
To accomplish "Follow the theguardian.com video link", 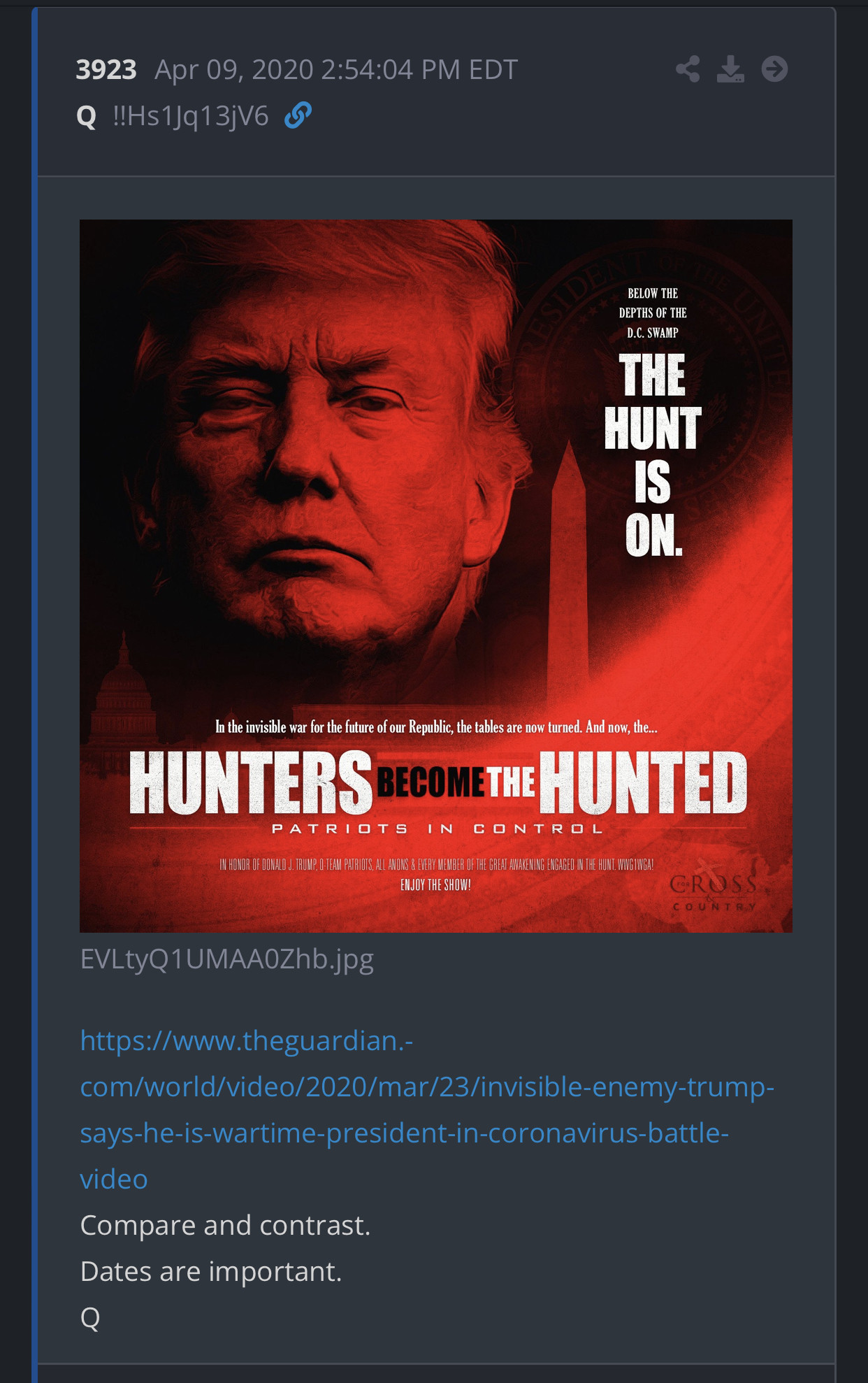I will 427,1110.
